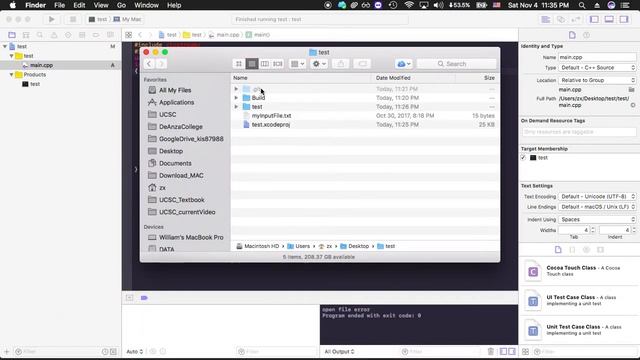640x360 pixels.
Task: Open Xcode find navigator magnifier icon
Action: [40, 35]
